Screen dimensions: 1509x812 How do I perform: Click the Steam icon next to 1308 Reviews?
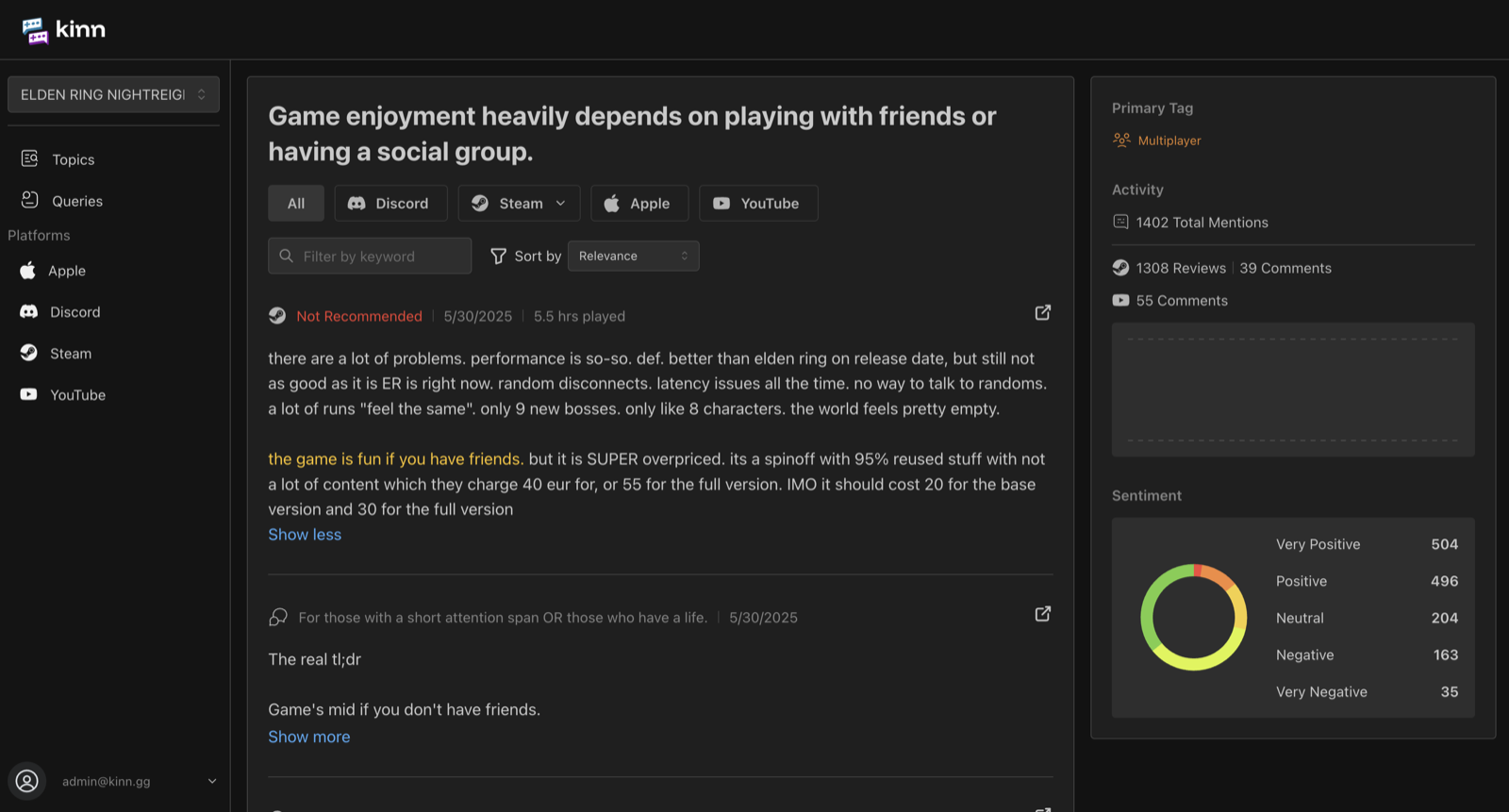pos(1120,268)
